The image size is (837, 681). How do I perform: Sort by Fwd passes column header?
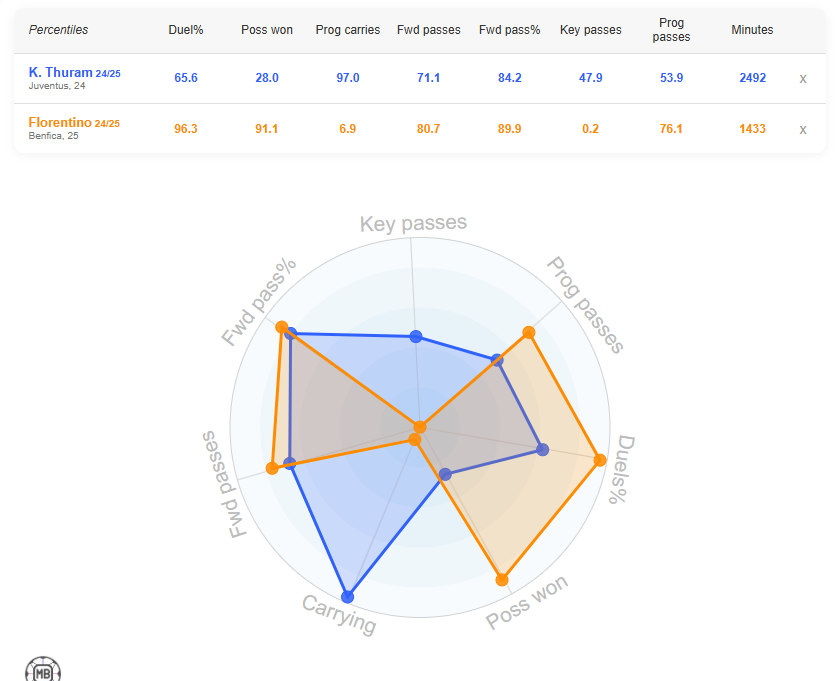[429, 30]
